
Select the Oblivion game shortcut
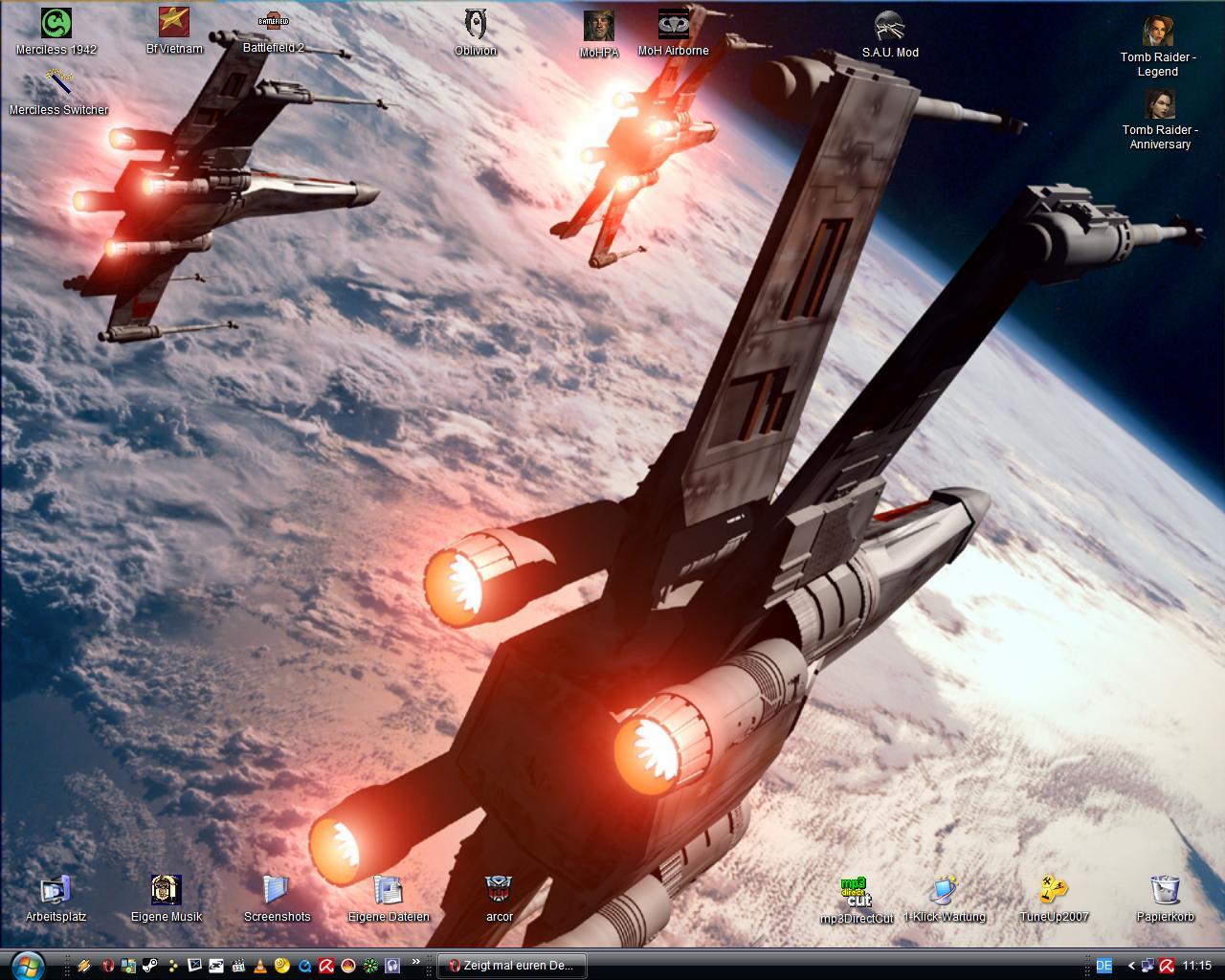(475, 33)
